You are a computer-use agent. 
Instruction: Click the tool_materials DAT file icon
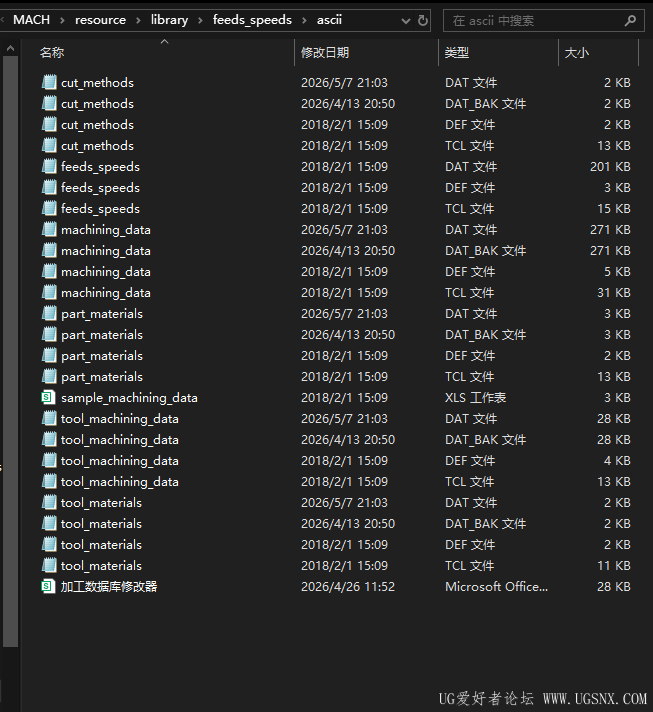[49, 502]
